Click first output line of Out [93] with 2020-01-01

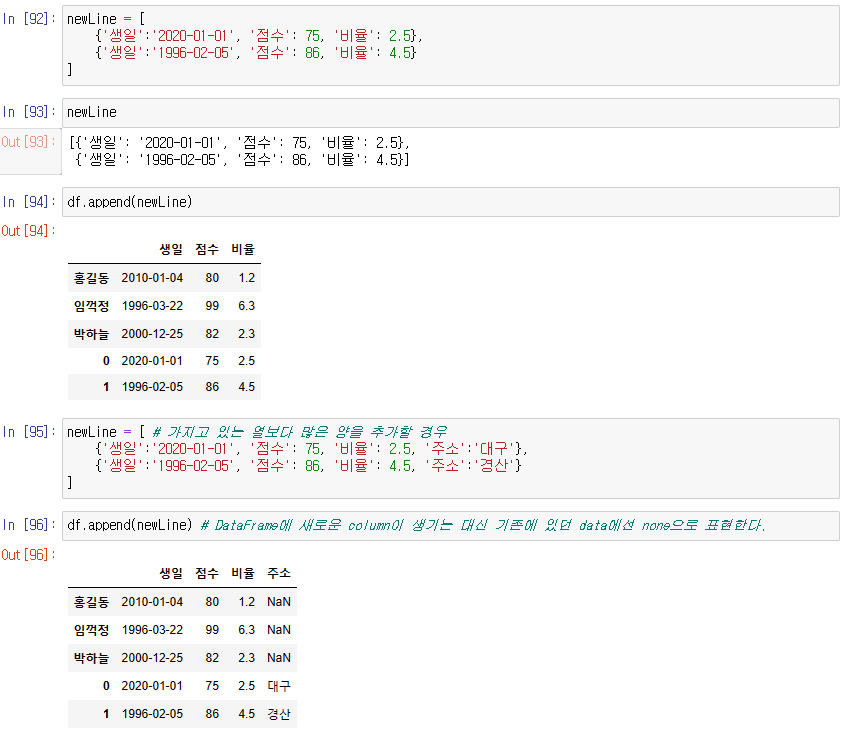tap(240, 143)
